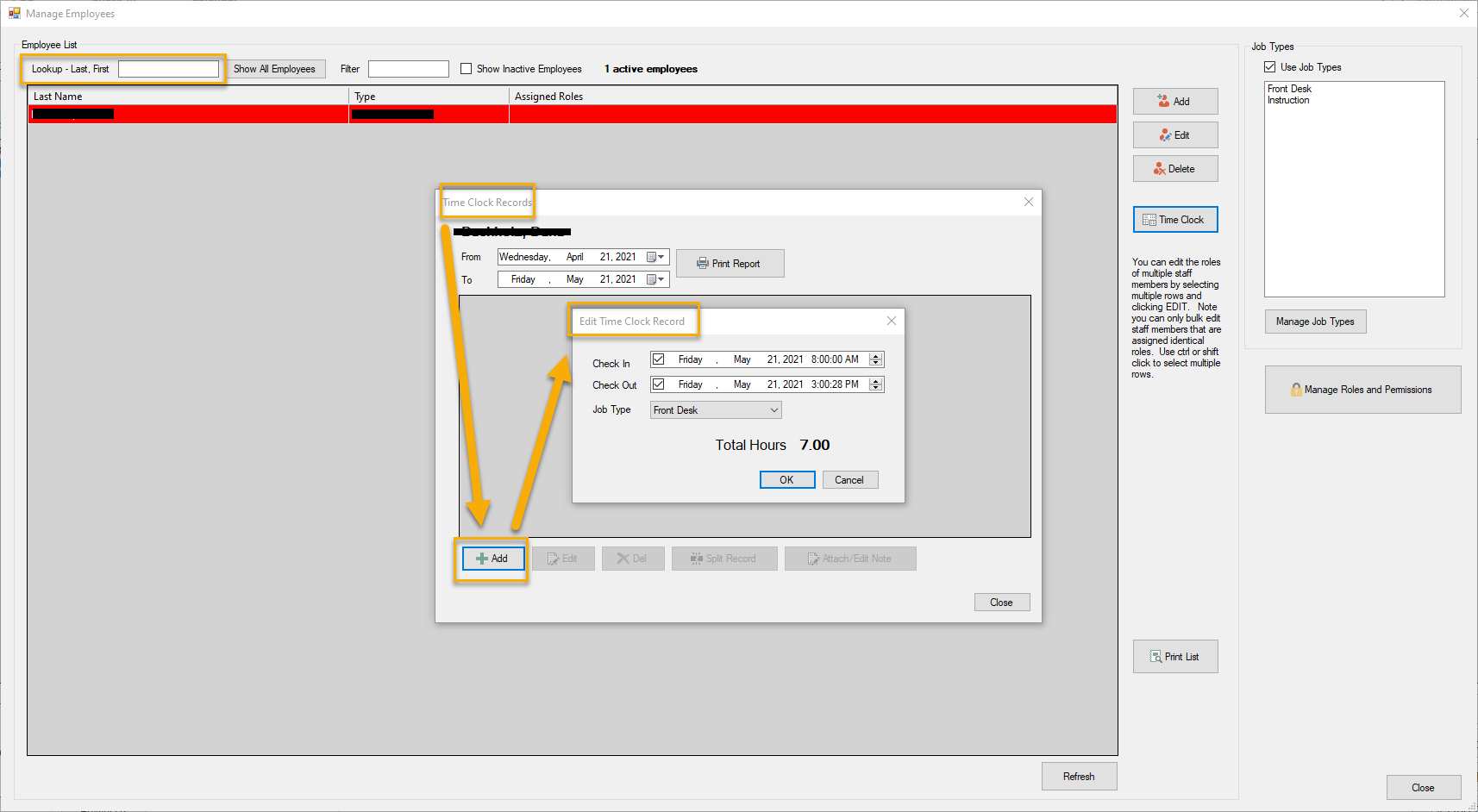Click the Del record button
This screenshot has height=812, width=1478.
[633, 559]
